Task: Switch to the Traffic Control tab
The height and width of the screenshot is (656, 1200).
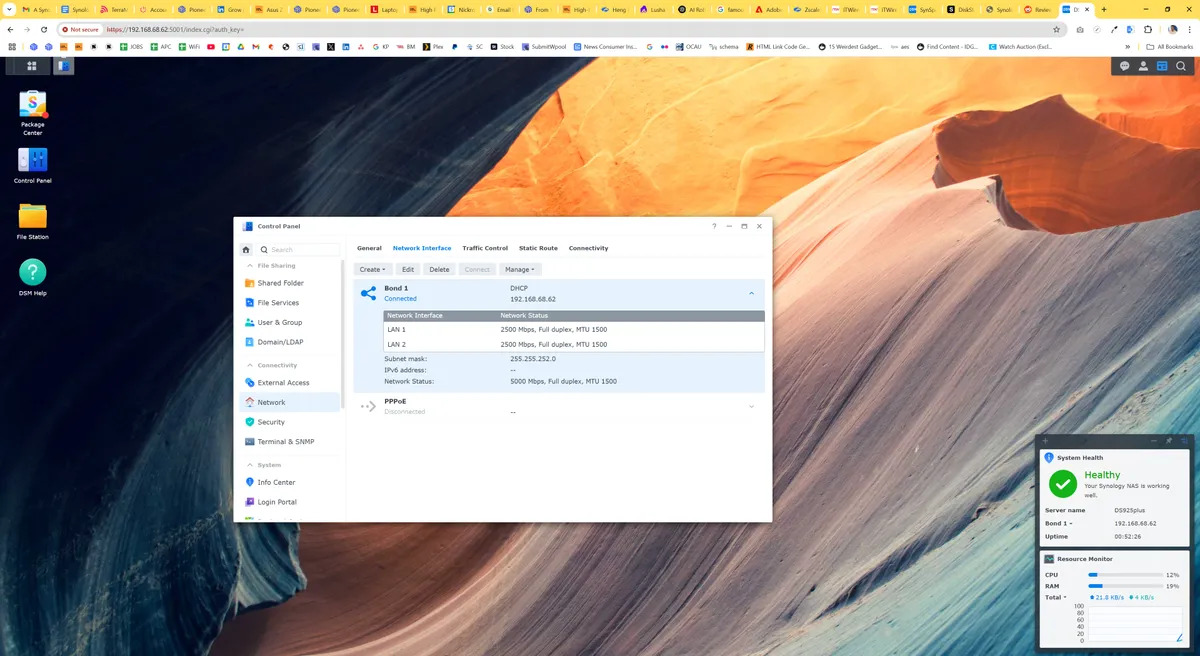Action: click(x=485, y=248)
